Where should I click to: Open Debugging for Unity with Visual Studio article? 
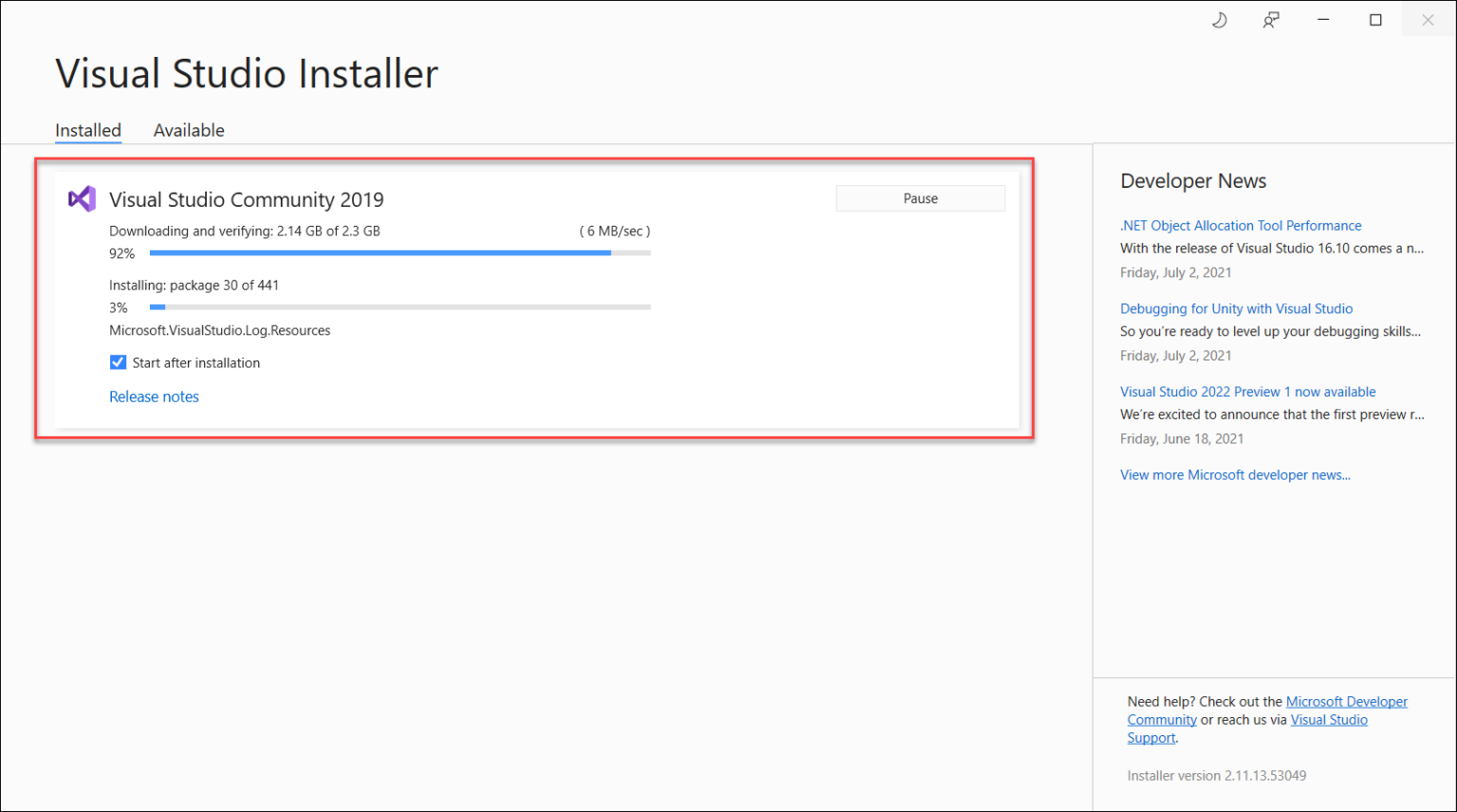(x=1236, y=308)
